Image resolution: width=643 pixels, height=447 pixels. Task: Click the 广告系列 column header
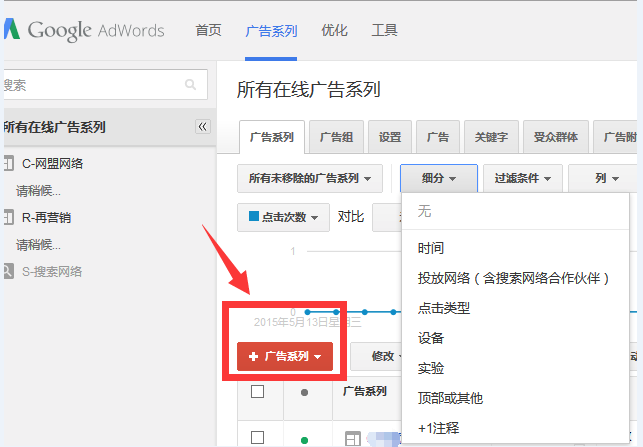(x=365, y=391)
